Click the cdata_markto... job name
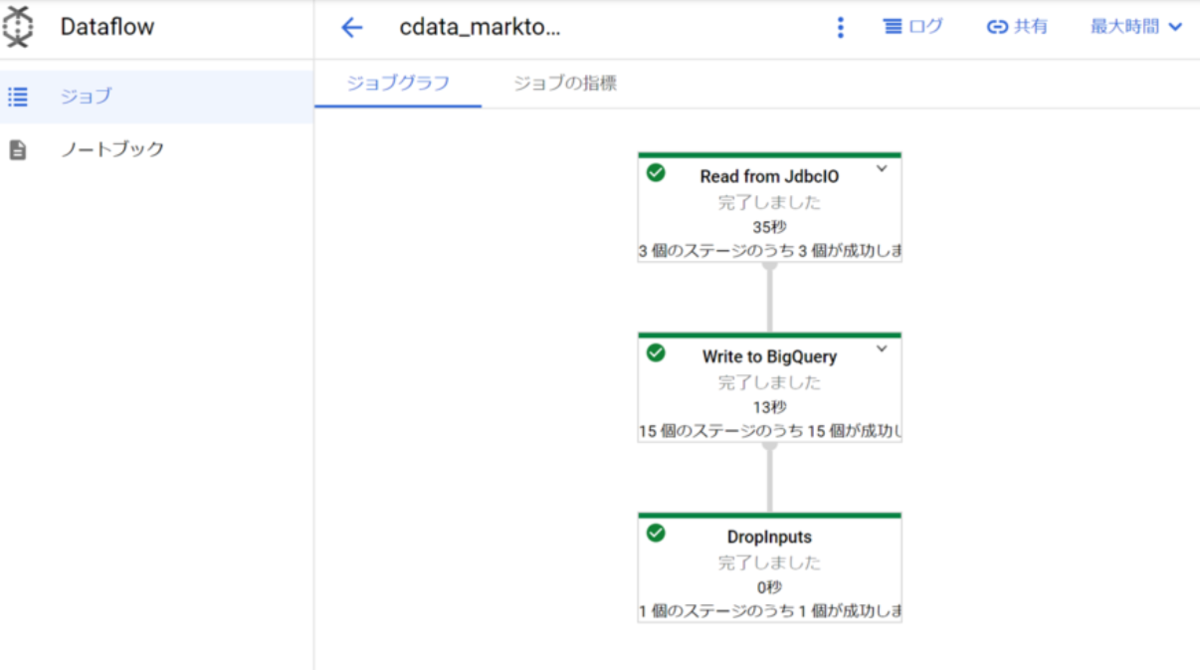Image resolution: width=1200 pixels, height=670 pixels. [x=480, y=28]
